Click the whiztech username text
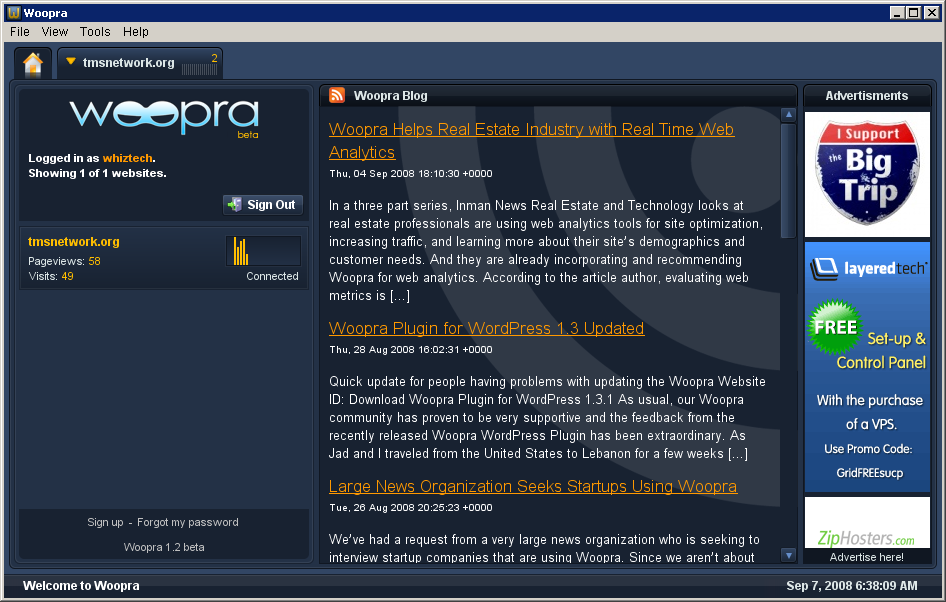The image size is (946, 602). tap(127, 158)
